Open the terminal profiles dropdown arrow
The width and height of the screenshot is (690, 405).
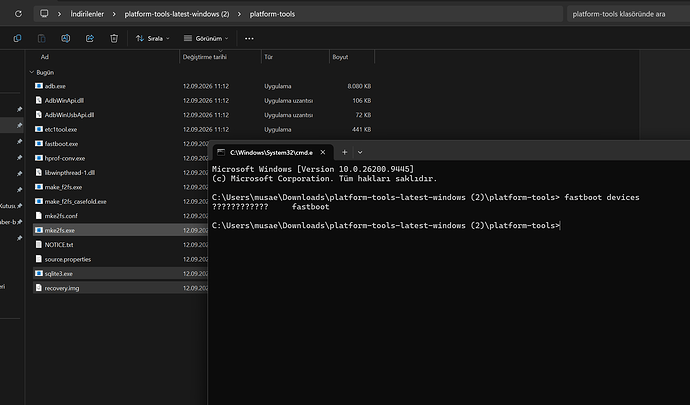[x=360, y=152]
